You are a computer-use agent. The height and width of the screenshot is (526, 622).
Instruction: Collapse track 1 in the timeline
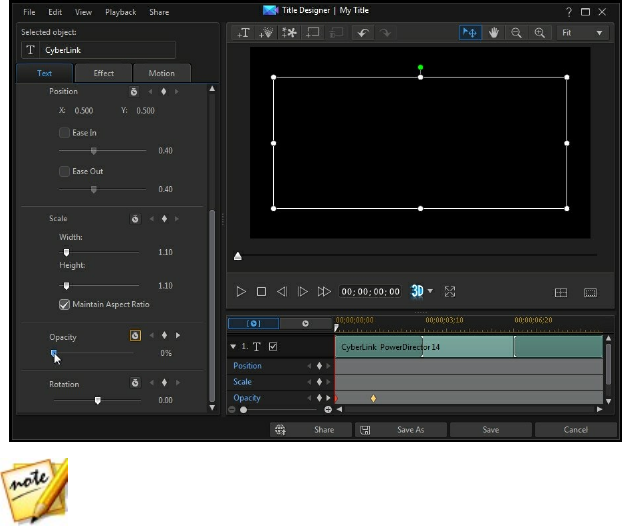233,346
